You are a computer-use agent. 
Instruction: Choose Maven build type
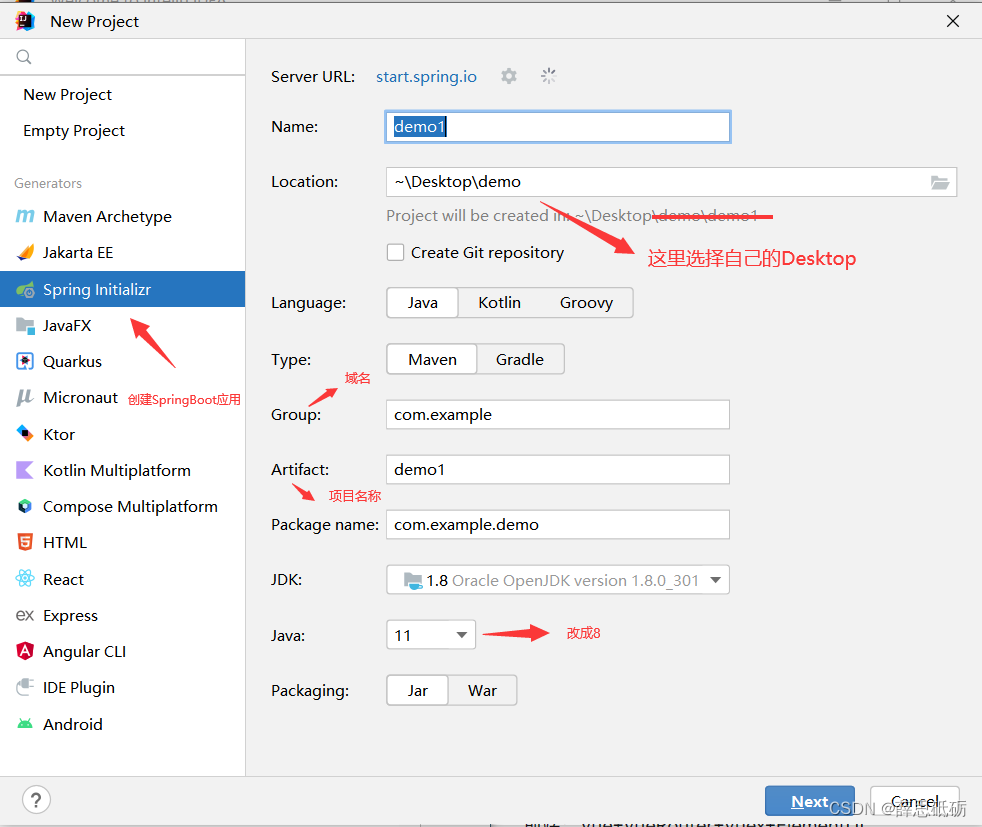click(x=432, y=359)
